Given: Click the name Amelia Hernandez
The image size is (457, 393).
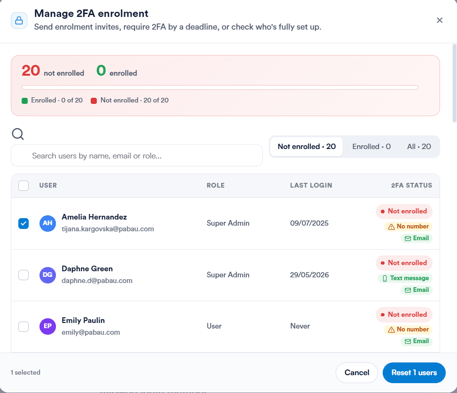Looking at the screenshot, I should 94,217.
